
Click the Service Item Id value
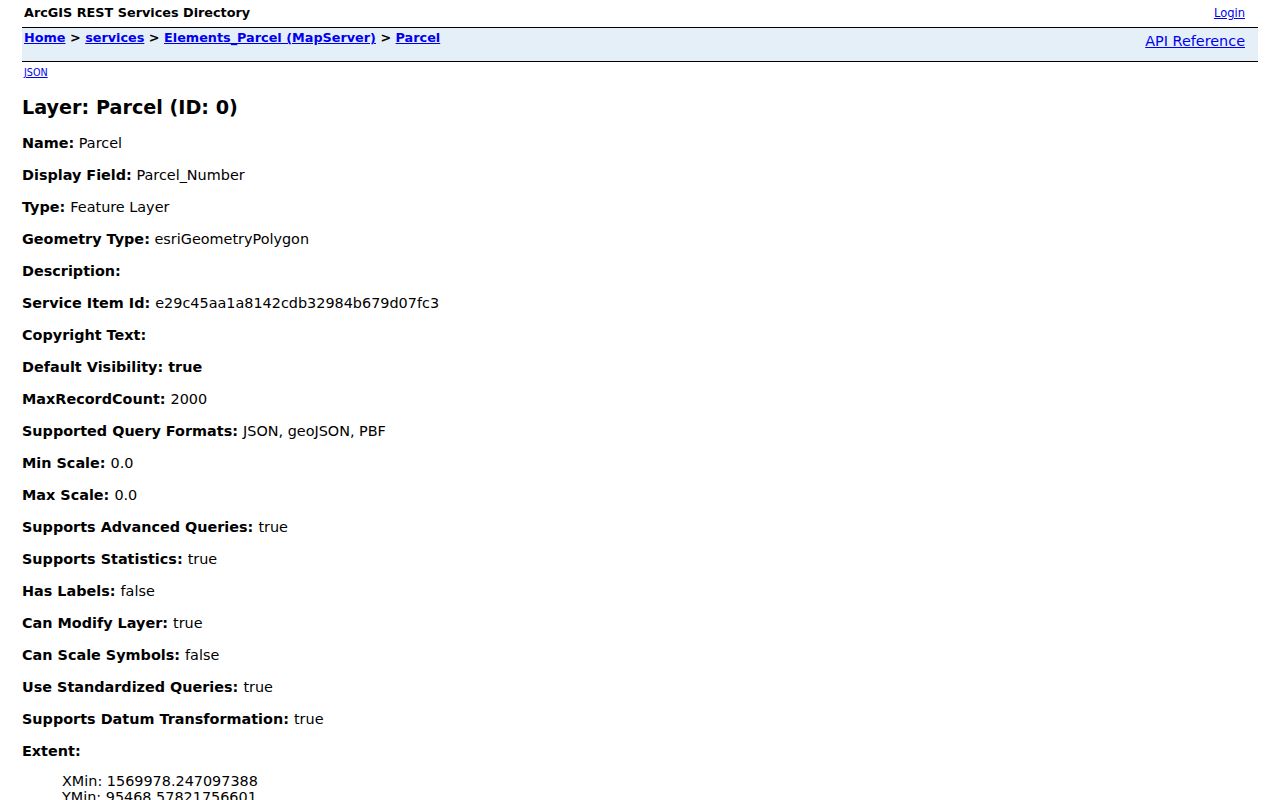click(297, 303)
